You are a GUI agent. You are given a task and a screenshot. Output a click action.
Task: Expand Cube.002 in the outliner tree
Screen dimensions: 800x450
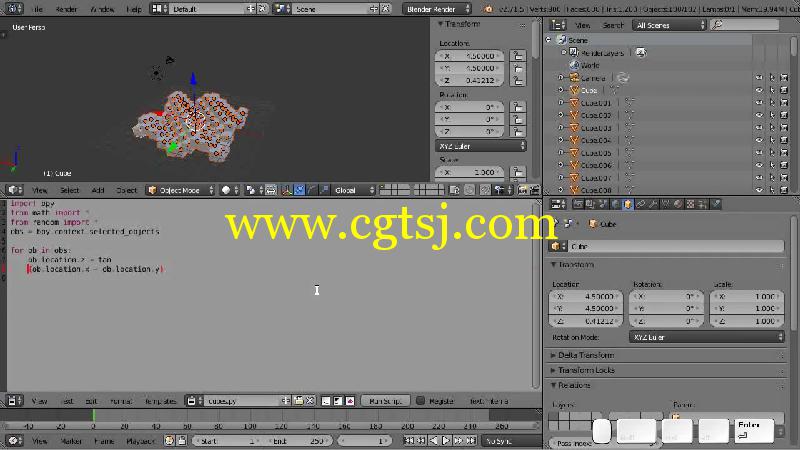pyautogui.click(x=561, y=115)
